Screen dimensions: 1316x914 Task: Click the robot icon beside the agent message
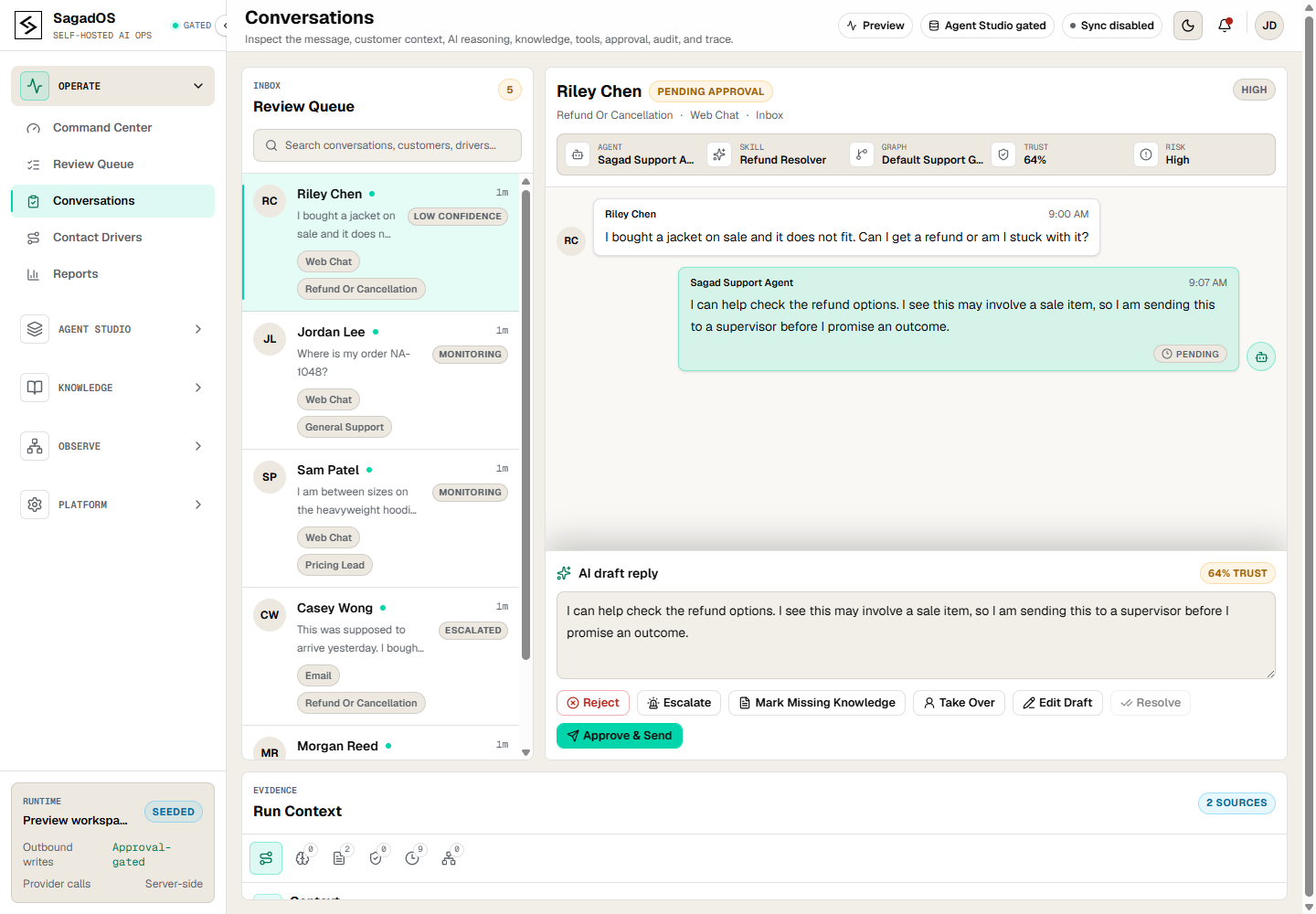coord(1261,356)
